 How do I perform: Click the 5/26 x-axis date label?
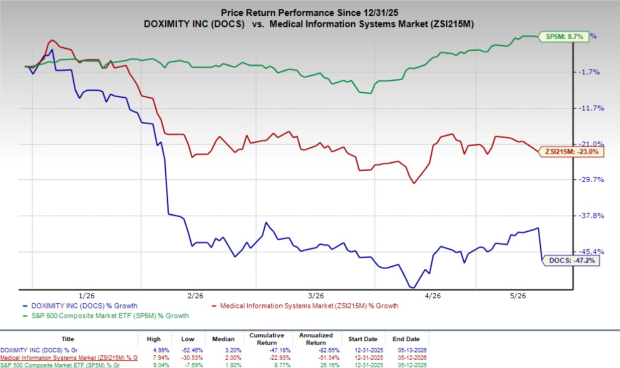[x=518, y=296]
